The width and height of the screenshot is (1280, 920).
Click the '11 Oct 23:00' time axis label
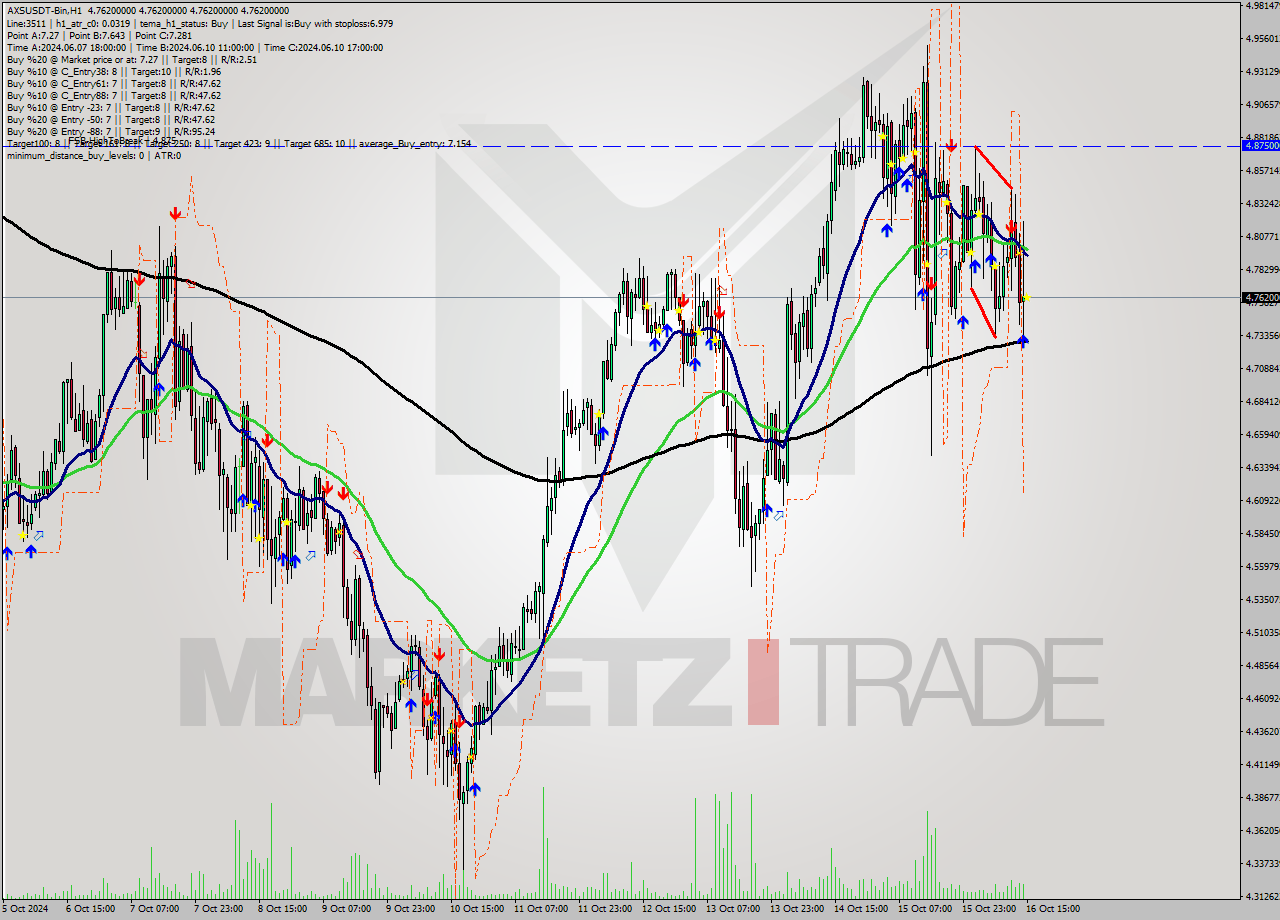tap(604, 909)
